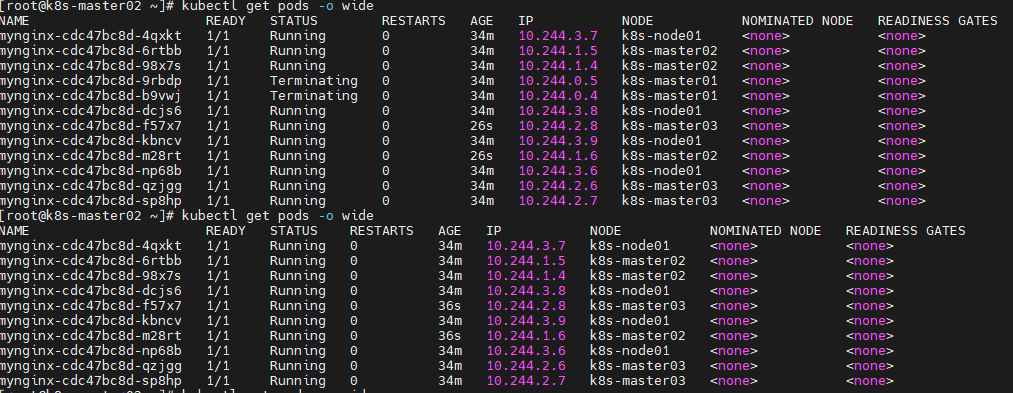This screenshot has width=1013, height=393.
Task: Select k8s-master03 in the 36s row
Action: point(638,306)
